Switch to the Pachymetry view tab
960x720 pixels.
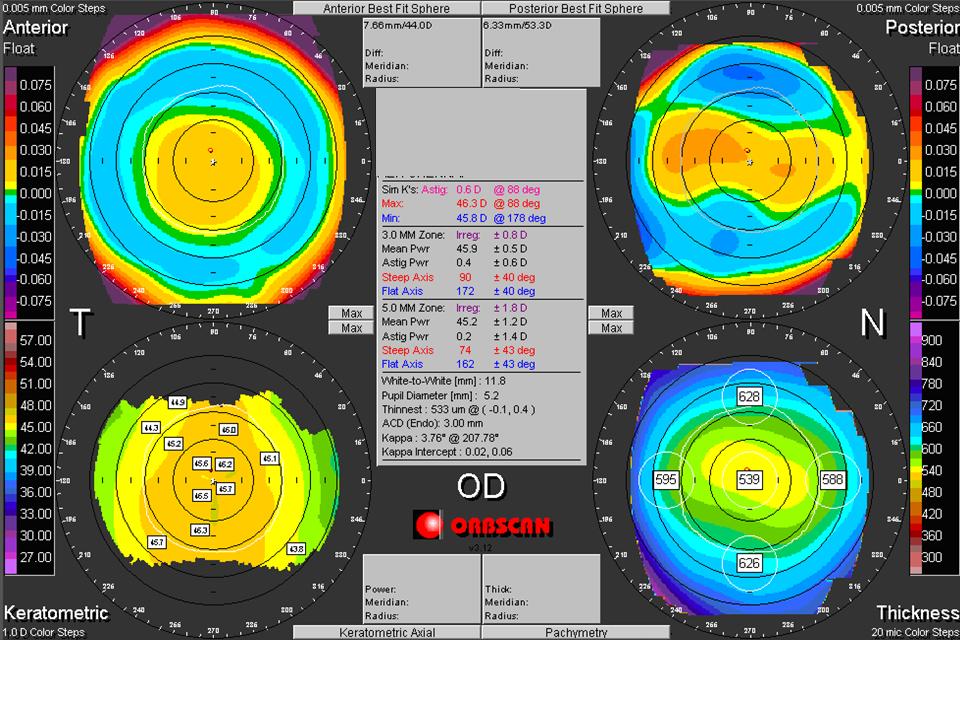(576, 632)
